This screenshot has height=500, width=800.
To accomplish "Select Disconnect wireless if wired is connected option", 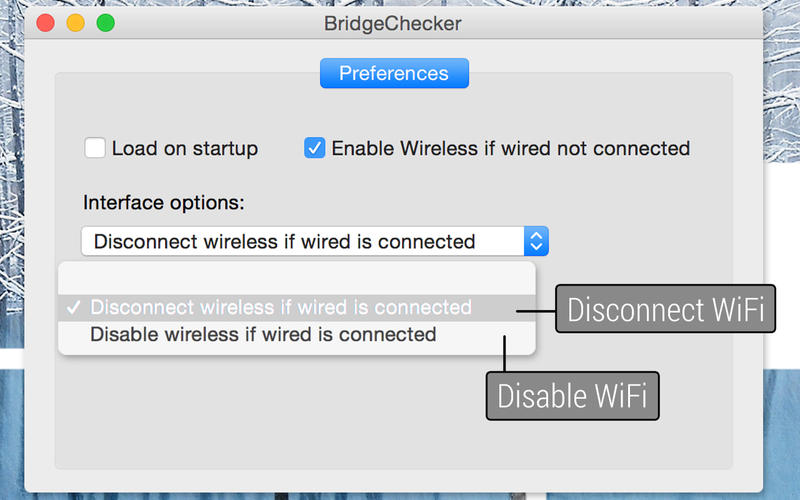I will tap(281, 307).
